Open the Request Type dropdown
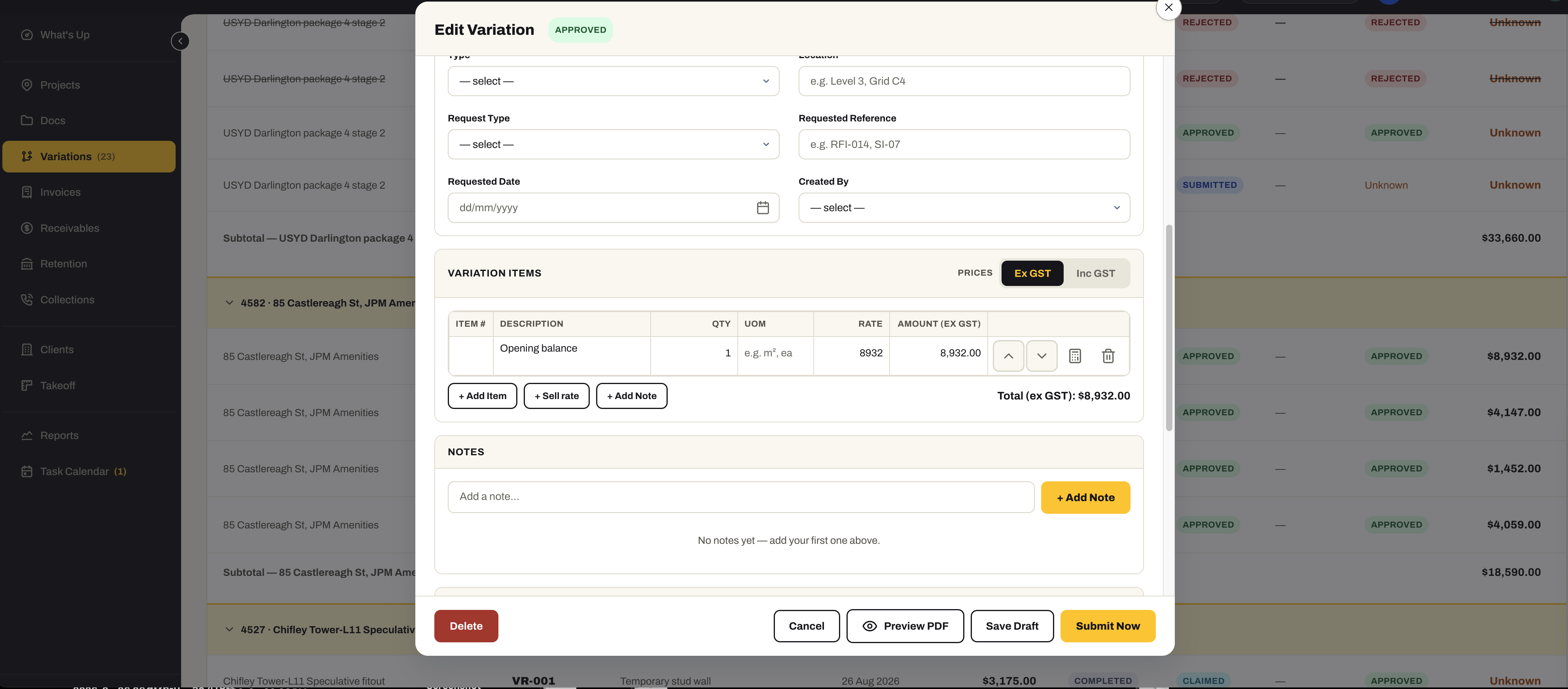 [x=613, y=144]
